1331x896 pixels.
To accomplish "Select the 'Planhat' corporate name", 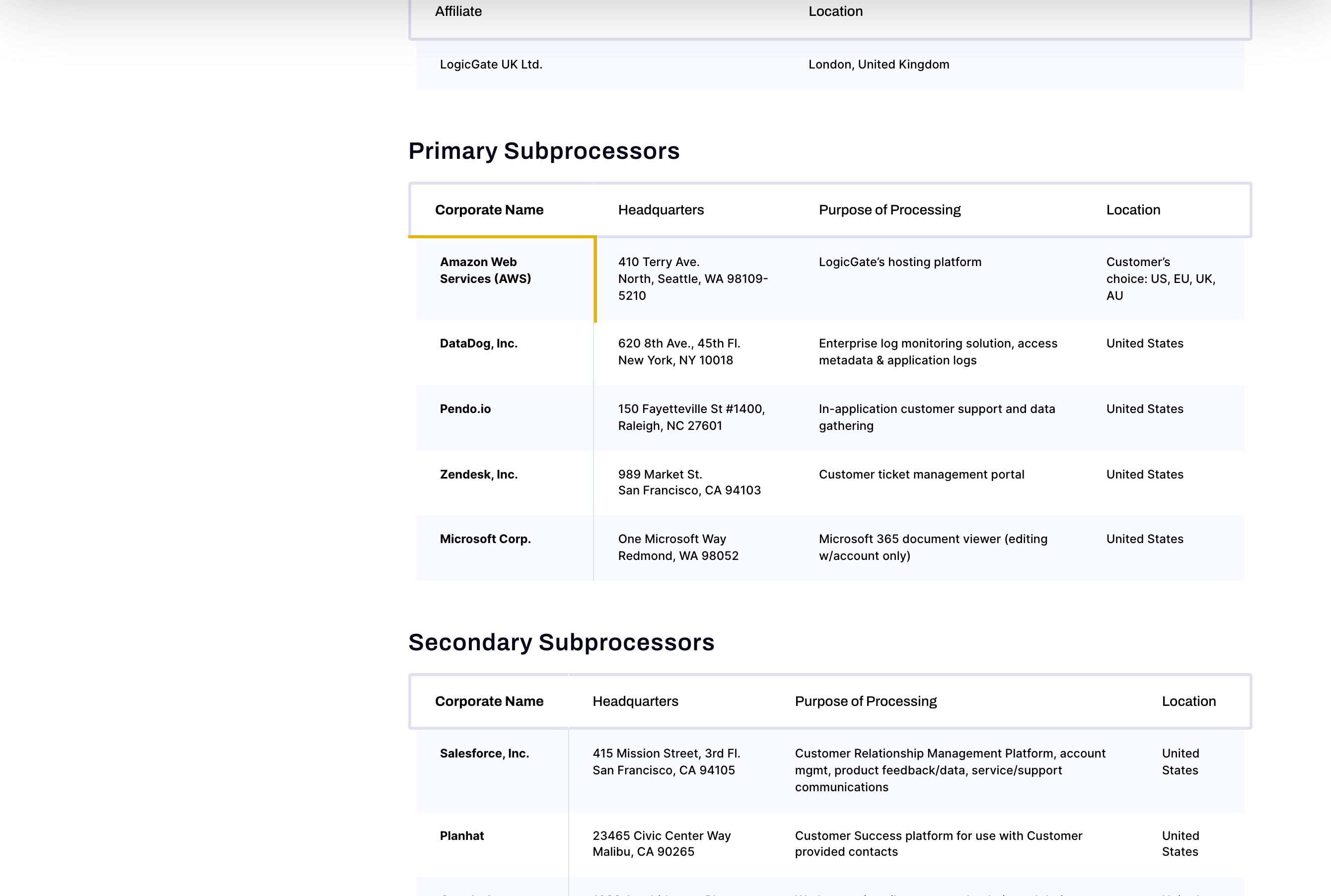I will pyautogui.click(x=461, y=836).
